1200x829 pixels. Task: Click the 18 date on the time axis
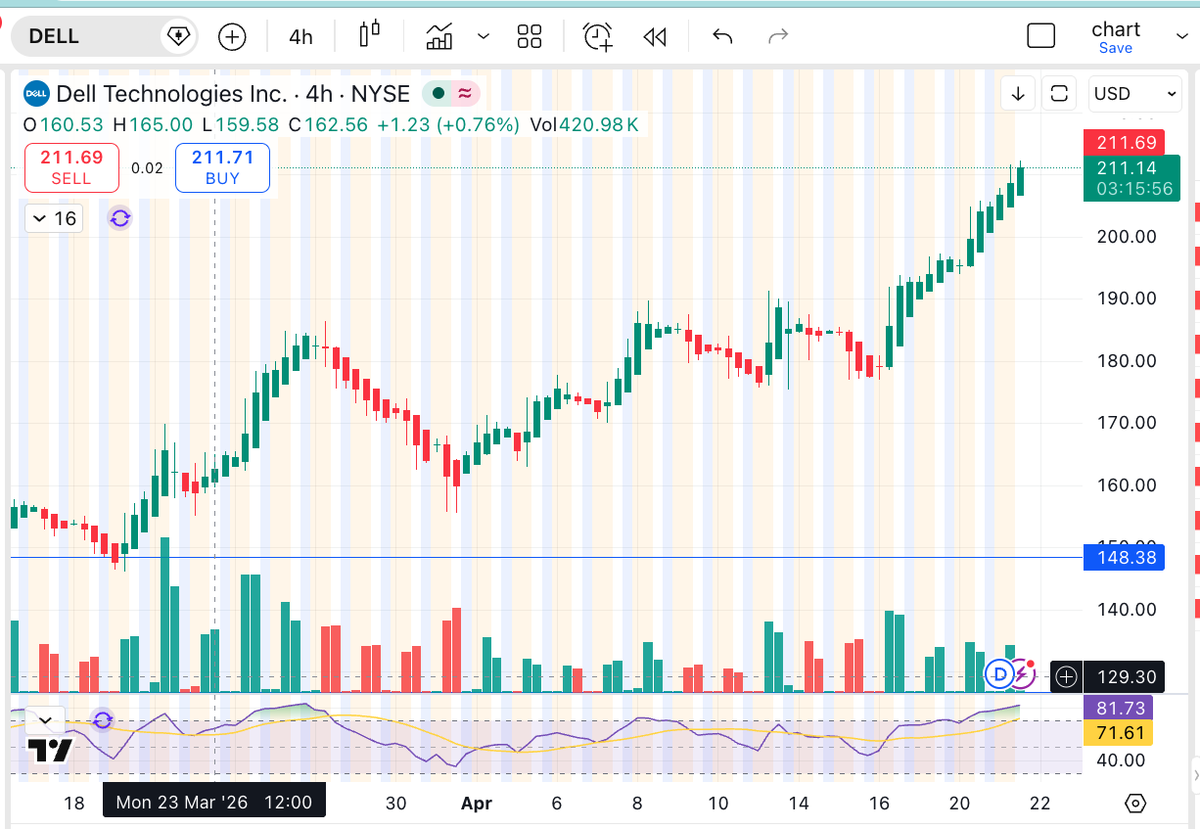coord(74,803)
